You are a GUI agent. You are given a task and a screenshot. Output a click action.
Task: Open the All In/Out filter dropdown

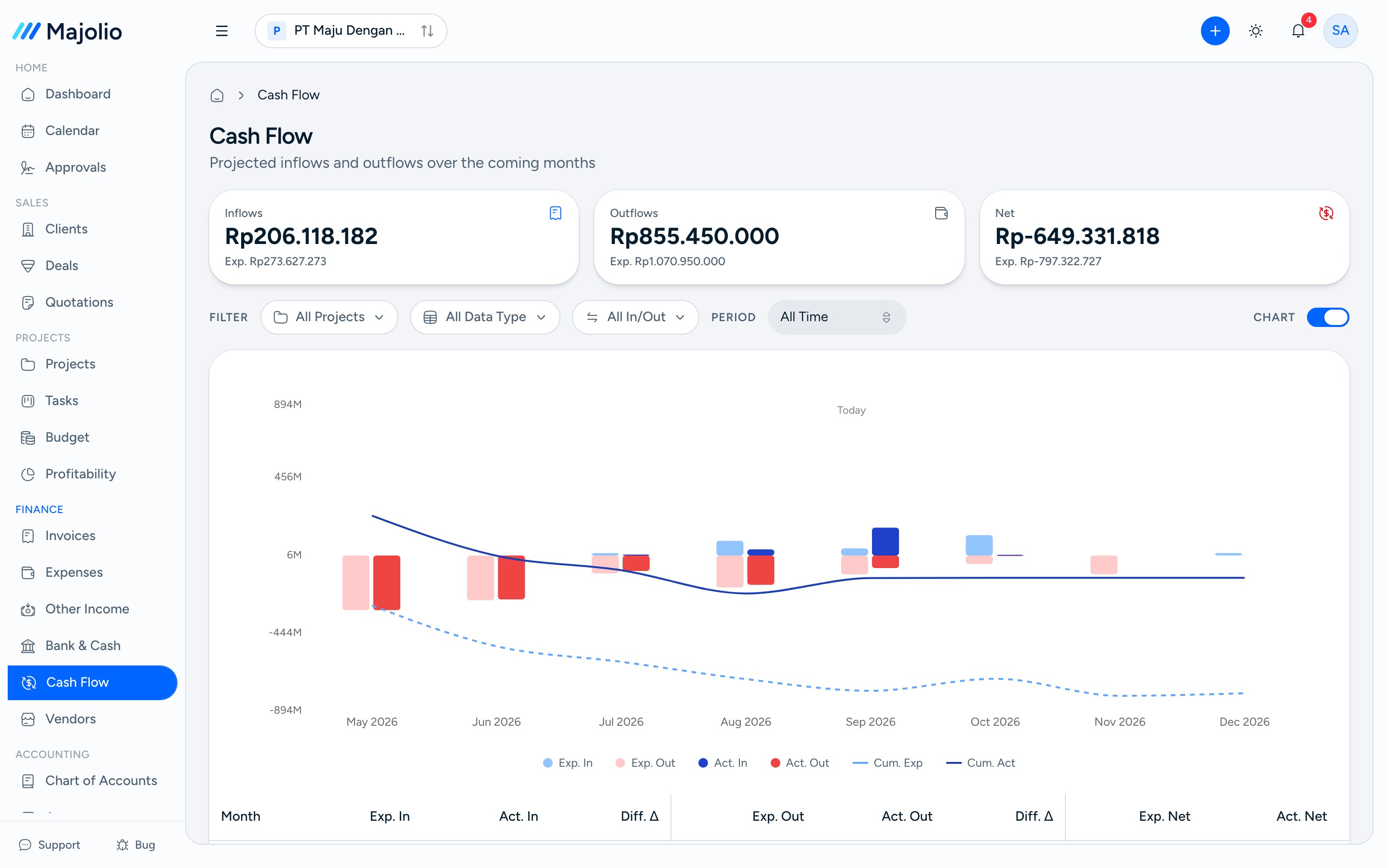coord(635,317)
